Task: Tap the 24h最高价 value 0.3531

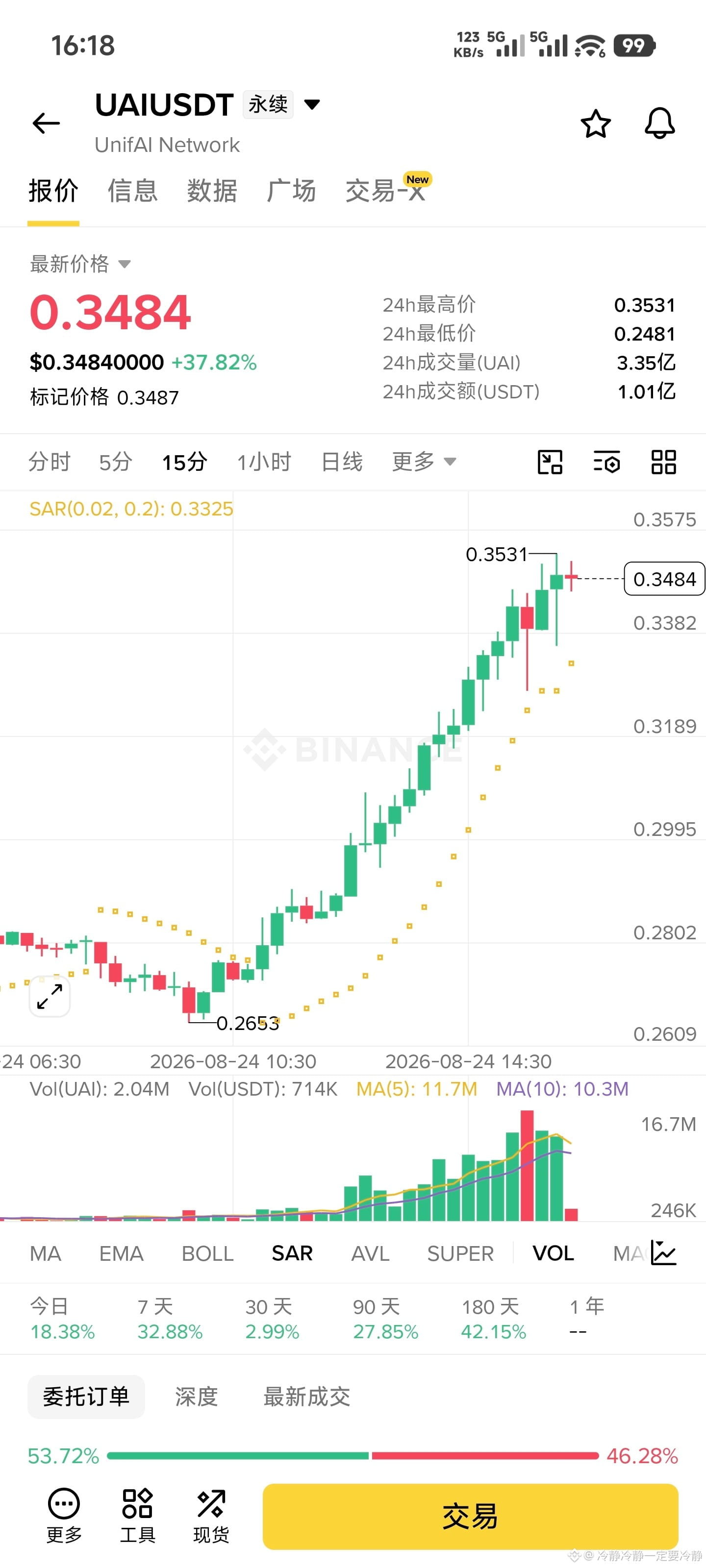Action: pyautogui.click(x=645, y=305)
